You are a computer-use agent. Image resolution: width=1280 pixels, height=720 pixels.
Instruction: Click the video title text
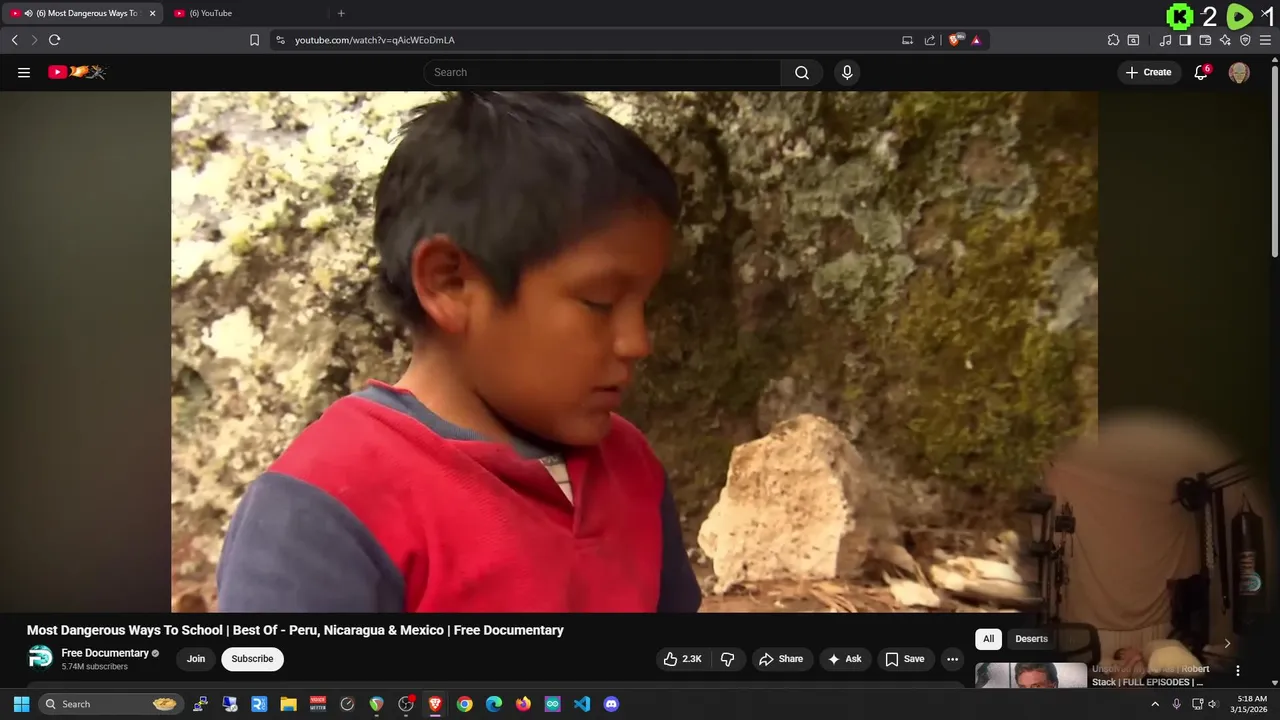pos(295,630)
